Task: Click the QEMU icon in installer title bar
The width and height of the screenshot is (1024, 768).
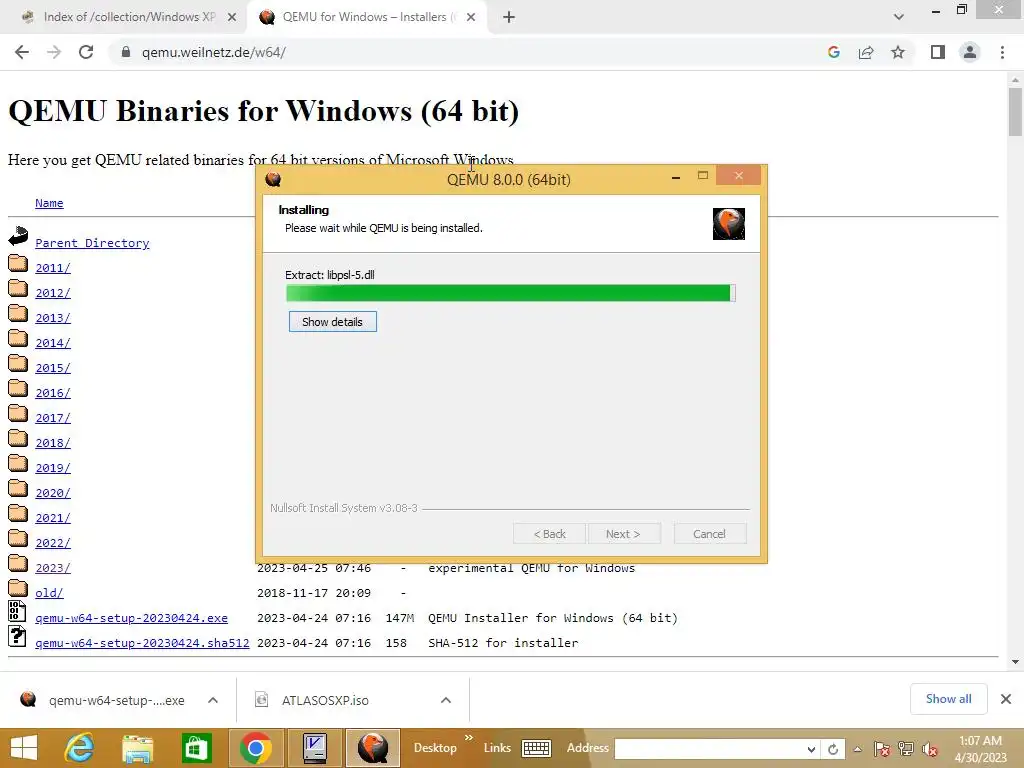Action: coord(273,179)
